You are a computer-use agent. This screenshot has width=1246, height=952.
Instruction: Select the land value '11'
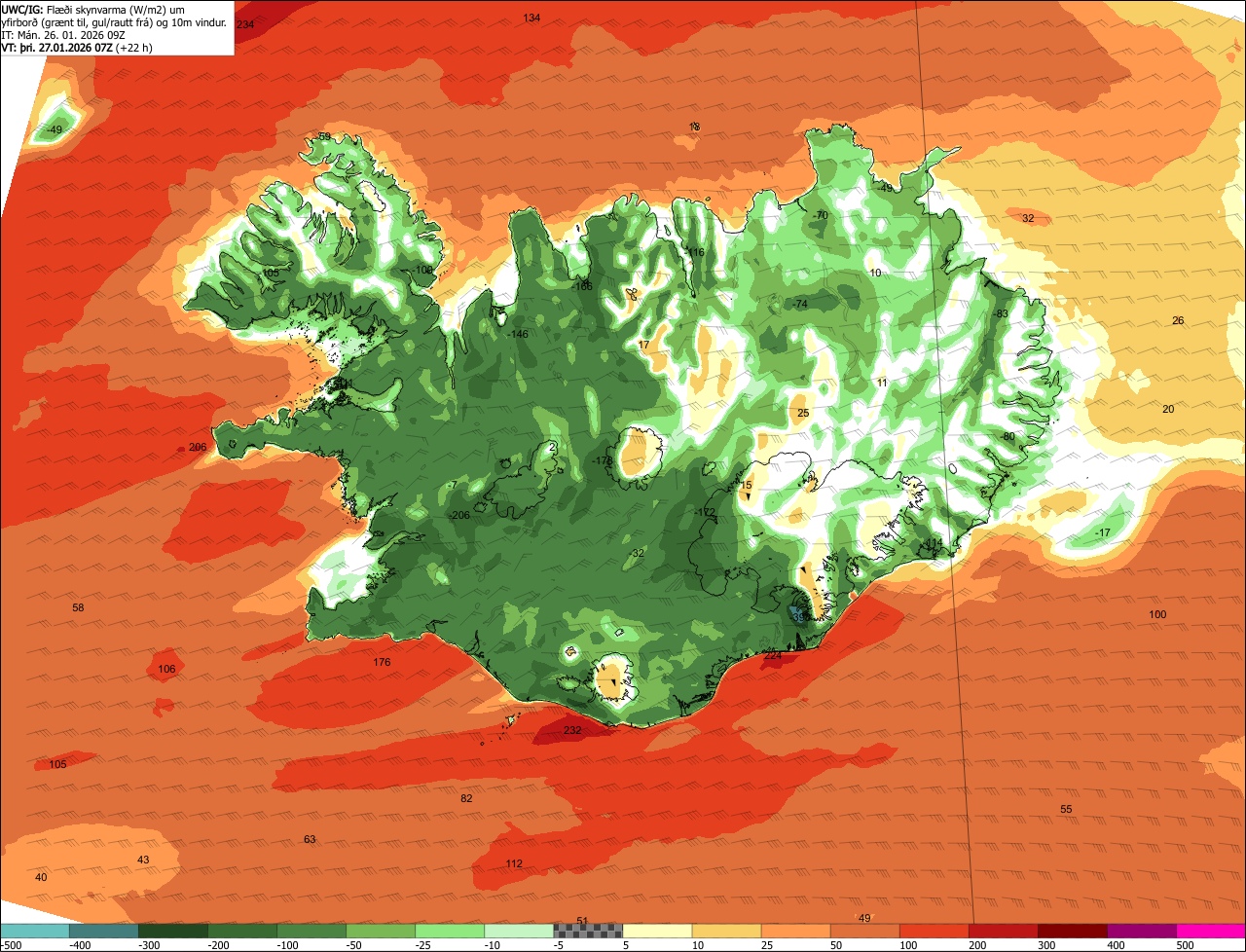882,384
